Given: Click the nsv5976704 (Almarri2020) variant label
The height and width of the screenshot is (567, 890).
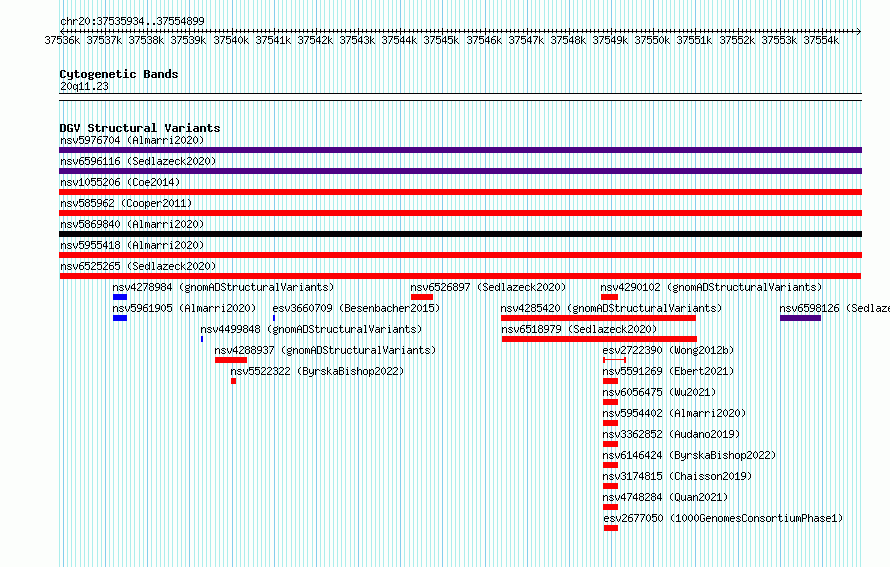Looking at the screenshot, I should click(x=132, y=140).
